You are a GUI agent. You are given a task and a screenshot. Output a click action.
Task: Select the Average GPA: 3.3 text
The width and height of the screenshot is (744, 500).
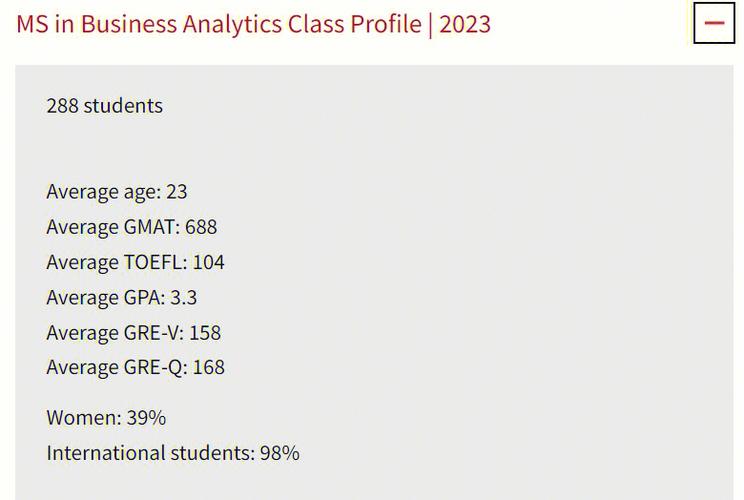[121, 297]
